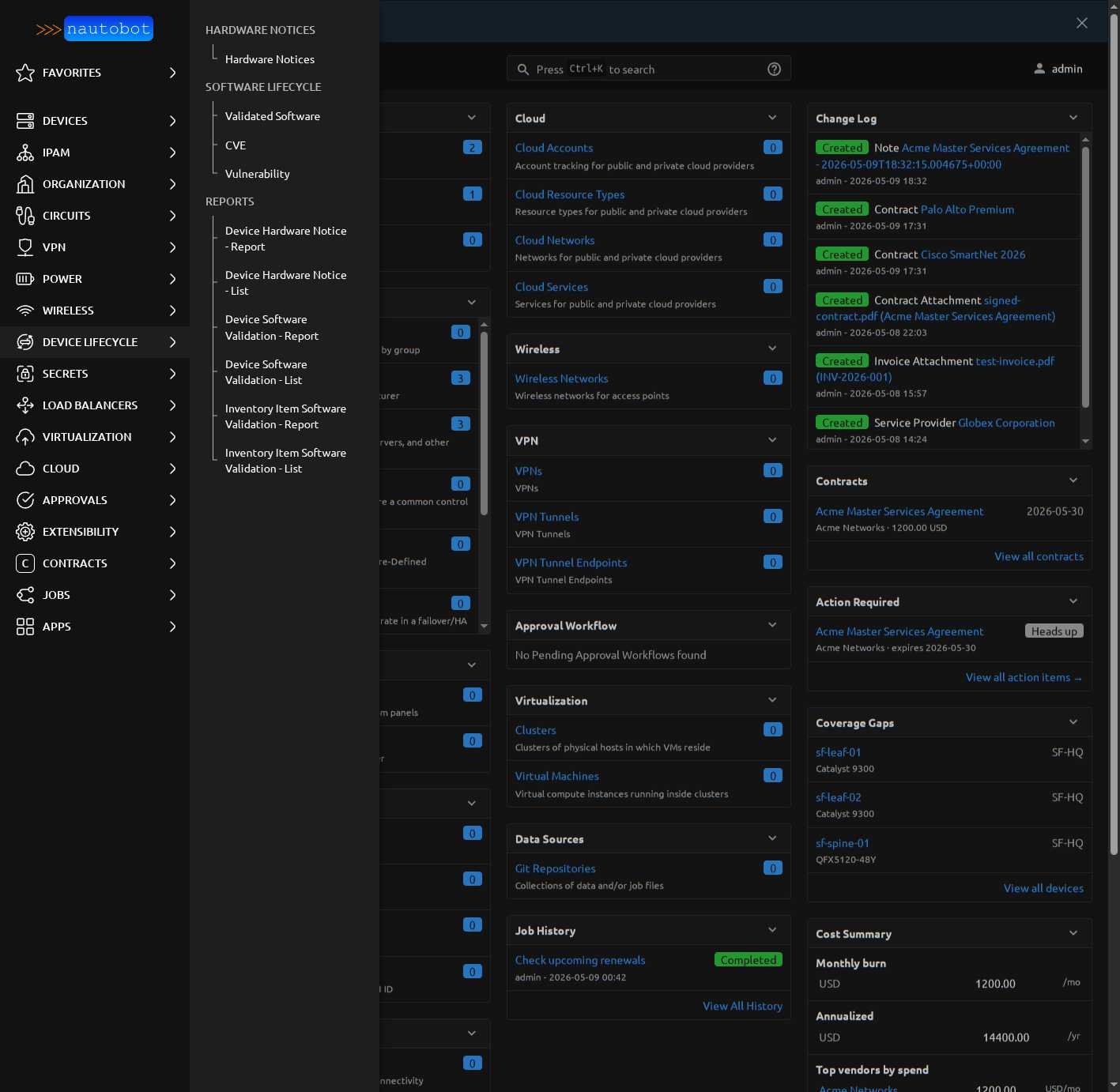
Task: Click View all action items link
Action: [x=1024, y=677]
